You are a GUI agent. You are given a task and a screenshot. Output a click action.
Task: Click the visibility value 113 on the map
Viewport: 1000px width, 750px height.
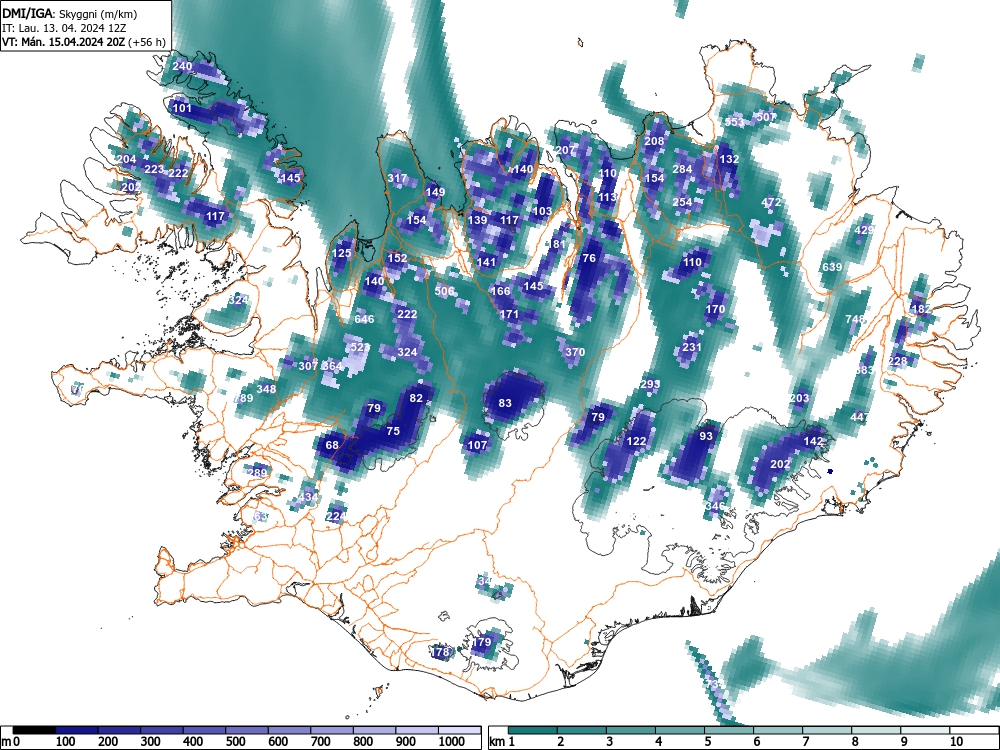608,197
